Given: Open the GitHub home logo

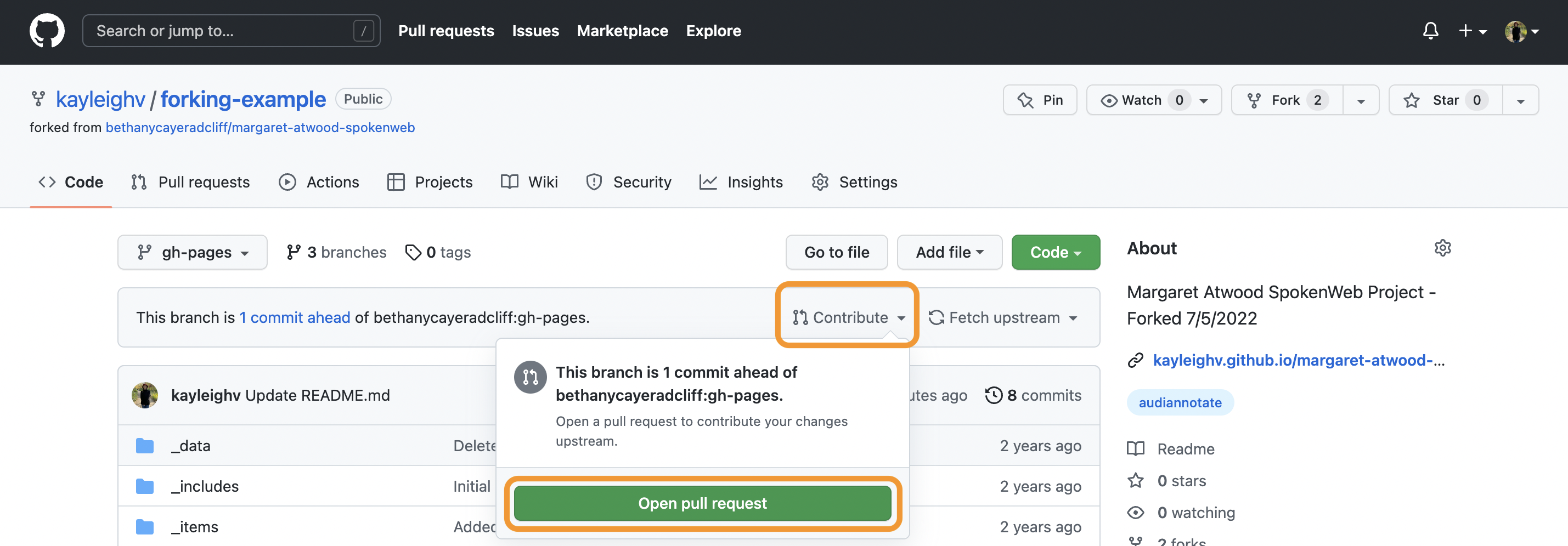Looking at the screenshot, I should tap(47, 30).
